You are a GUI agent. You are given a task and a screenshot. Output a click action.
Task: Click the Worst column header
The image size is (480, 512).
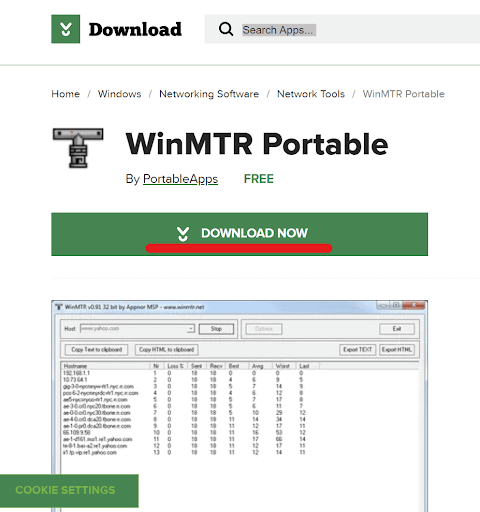tap(284, 366)
